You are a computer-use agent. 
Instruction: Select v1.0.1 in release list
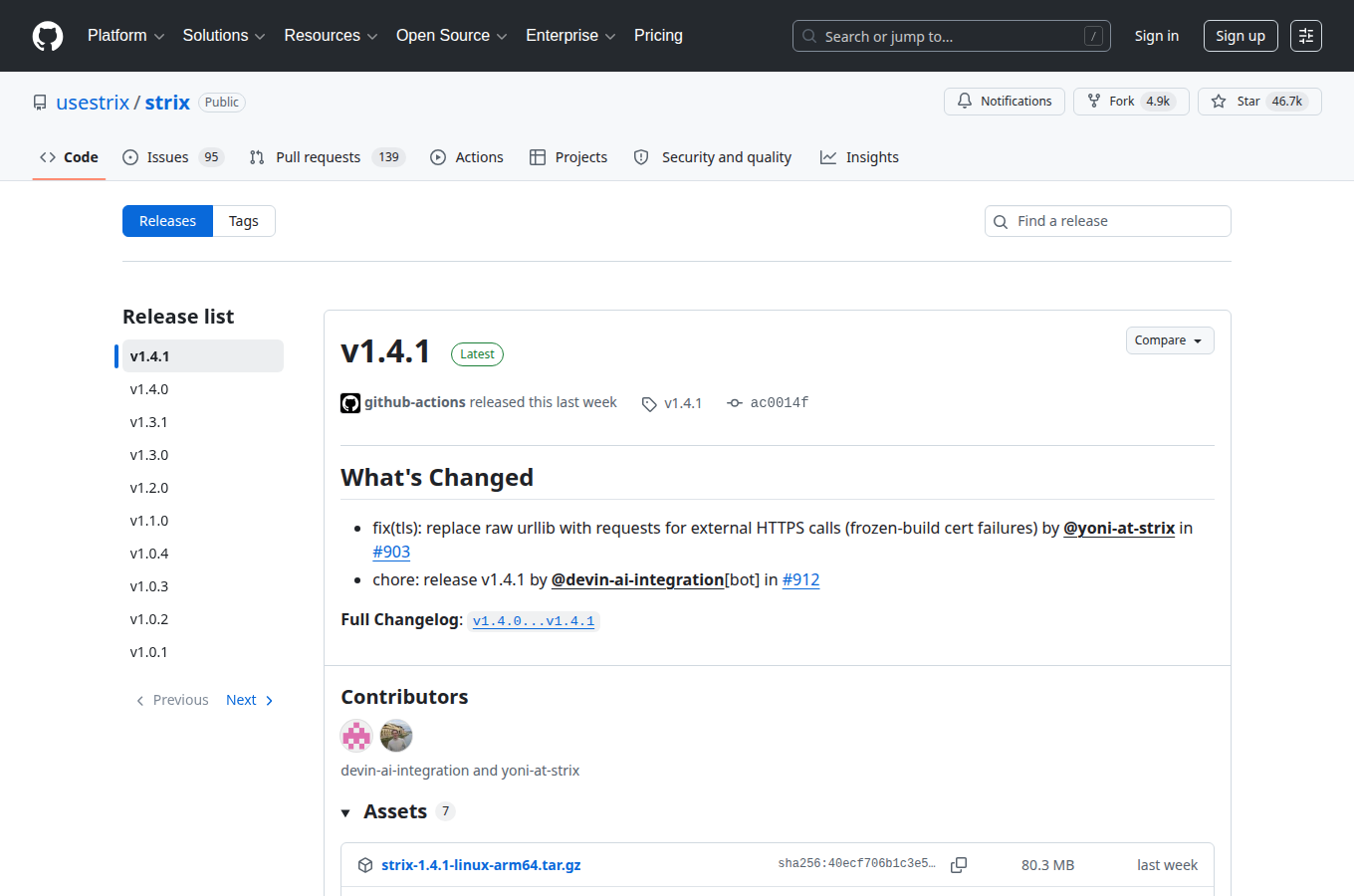(202, 652)
